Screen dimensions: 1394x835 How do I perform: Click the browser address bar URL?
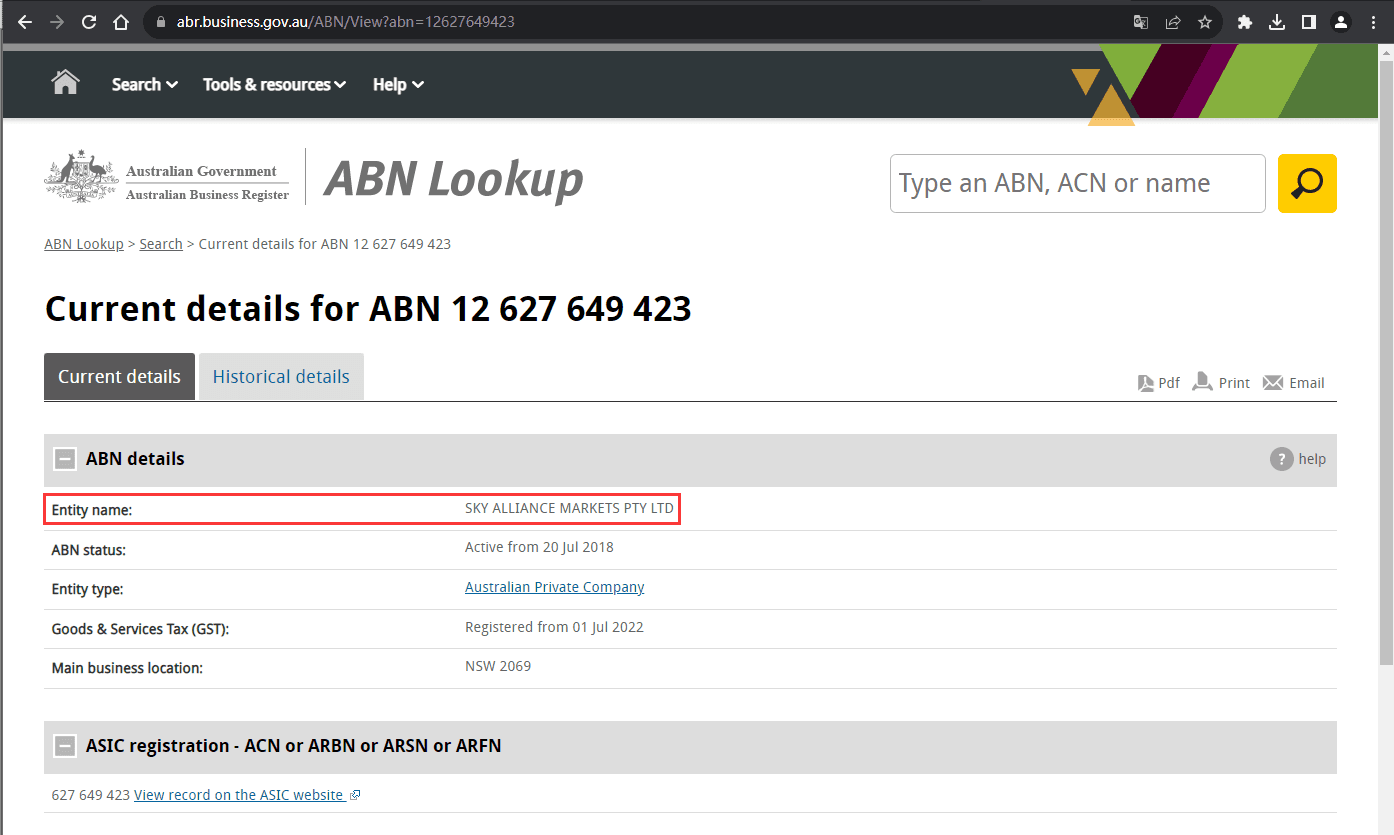(346, 21)
